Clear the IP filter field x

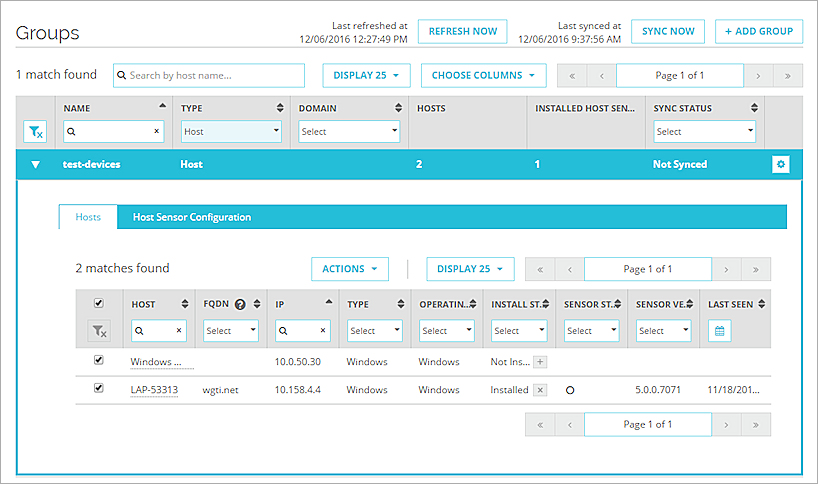tap(323, 331)
